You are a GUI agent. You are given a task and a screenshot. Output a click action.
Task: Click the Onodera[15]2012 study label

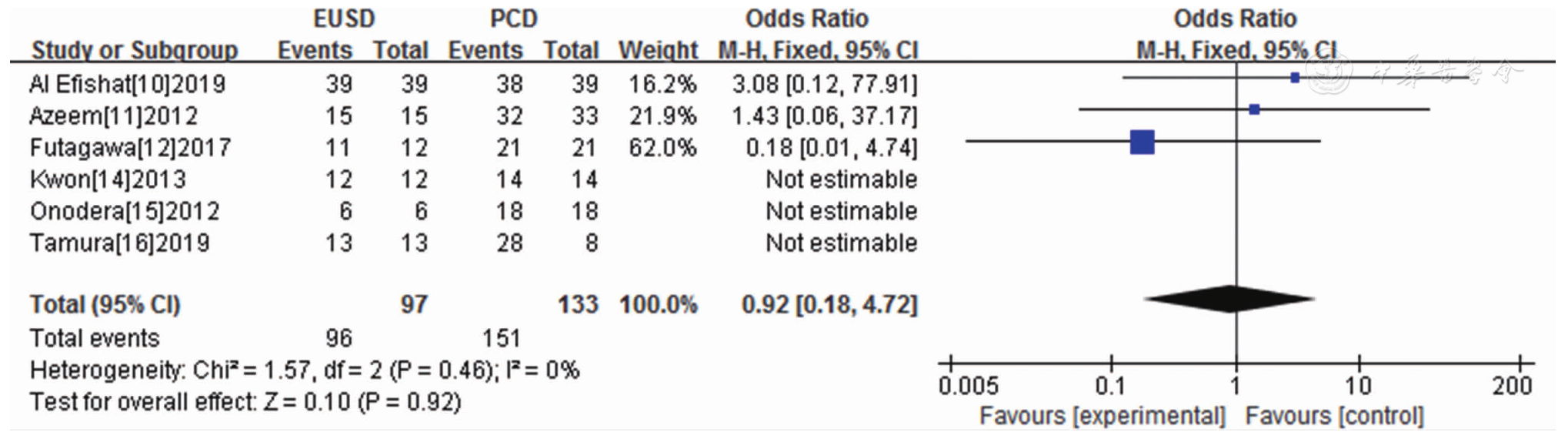point(125,211)
